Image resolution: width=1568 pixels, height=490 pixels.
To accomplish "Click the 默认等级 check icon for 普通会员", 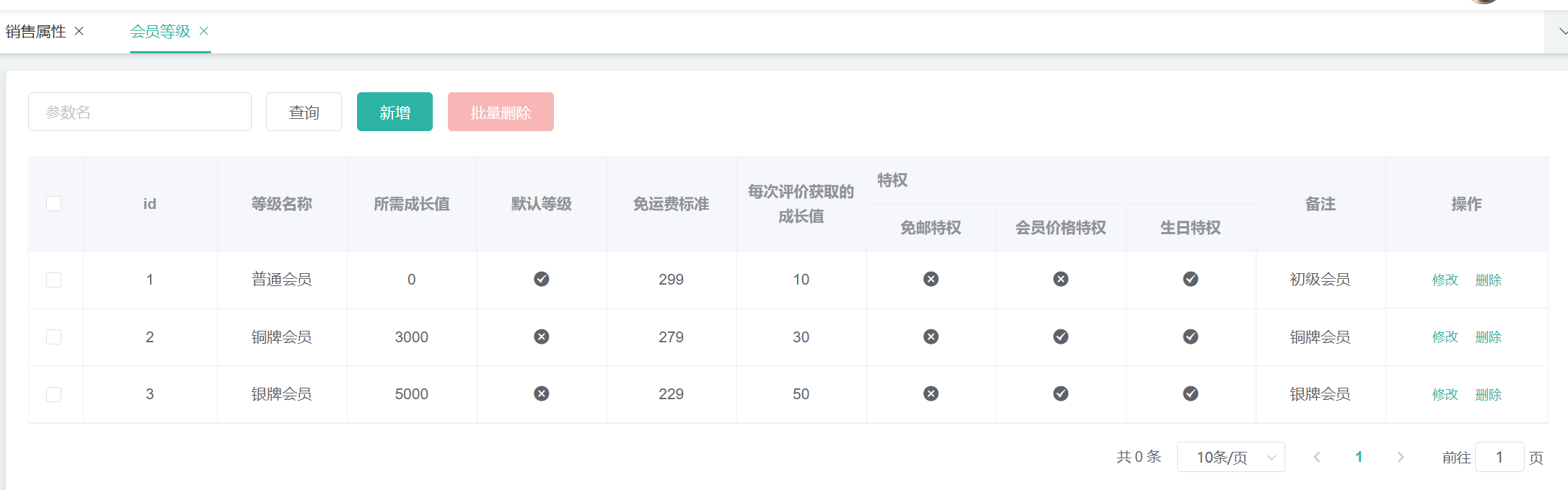I will (x=542, y=279).
